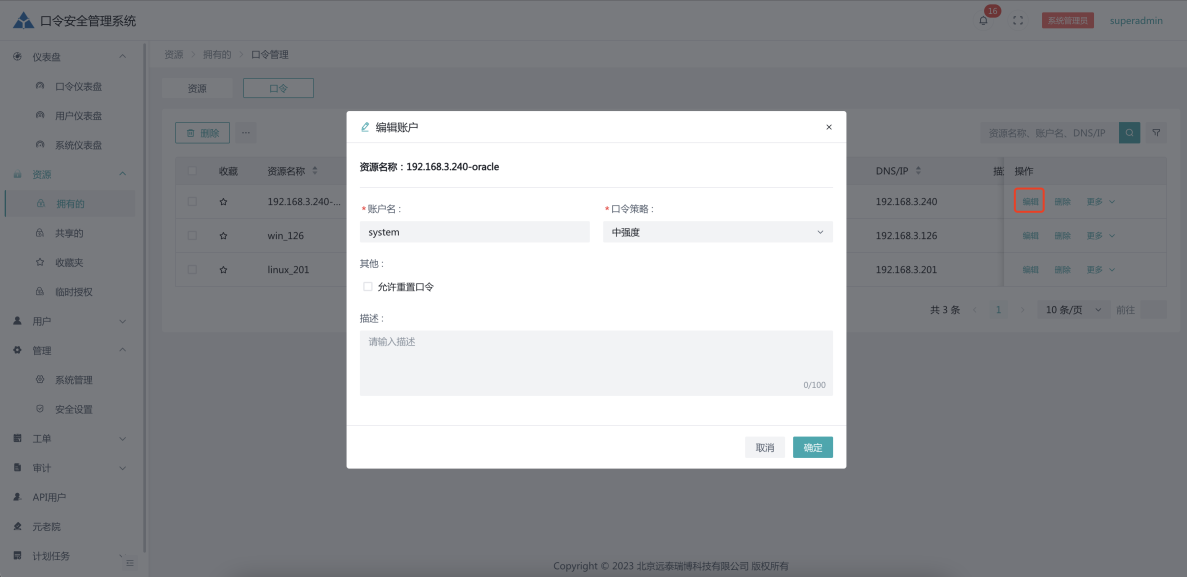
Task: Star the linux_201 resource as favorite
Action: [224, 270]
